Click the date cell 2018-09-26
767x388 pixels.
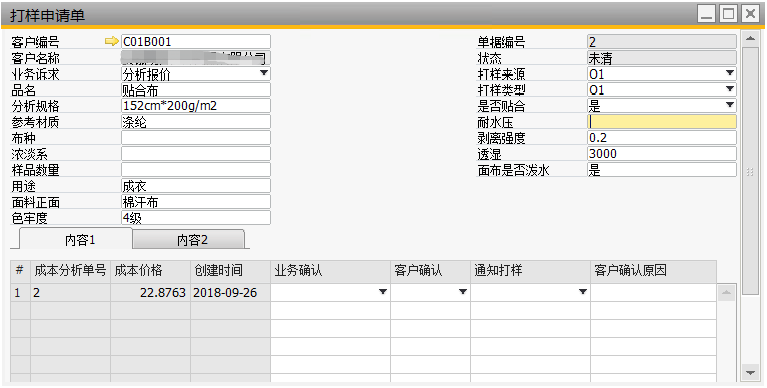[x=230, y=293]
